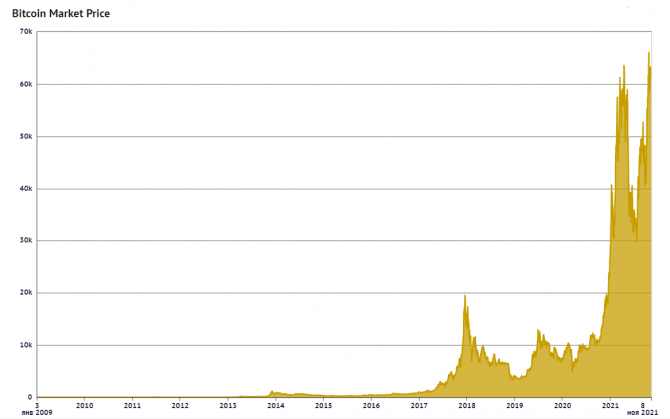Click the 2016 x-axis label
This screenshot has height=419, width=670.
[371, 405]
